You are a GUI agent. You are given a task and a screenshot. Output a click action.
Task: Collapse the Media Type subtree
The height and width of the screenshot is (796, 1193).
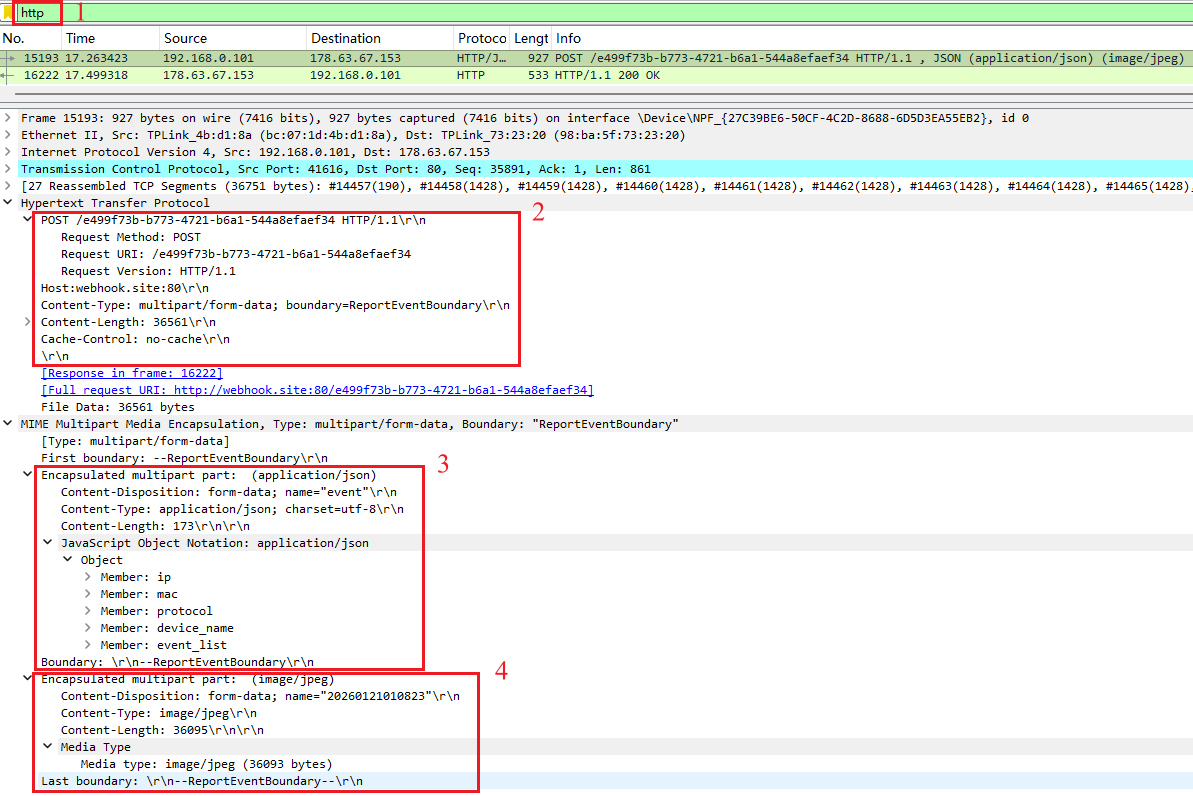click(47, 746)
